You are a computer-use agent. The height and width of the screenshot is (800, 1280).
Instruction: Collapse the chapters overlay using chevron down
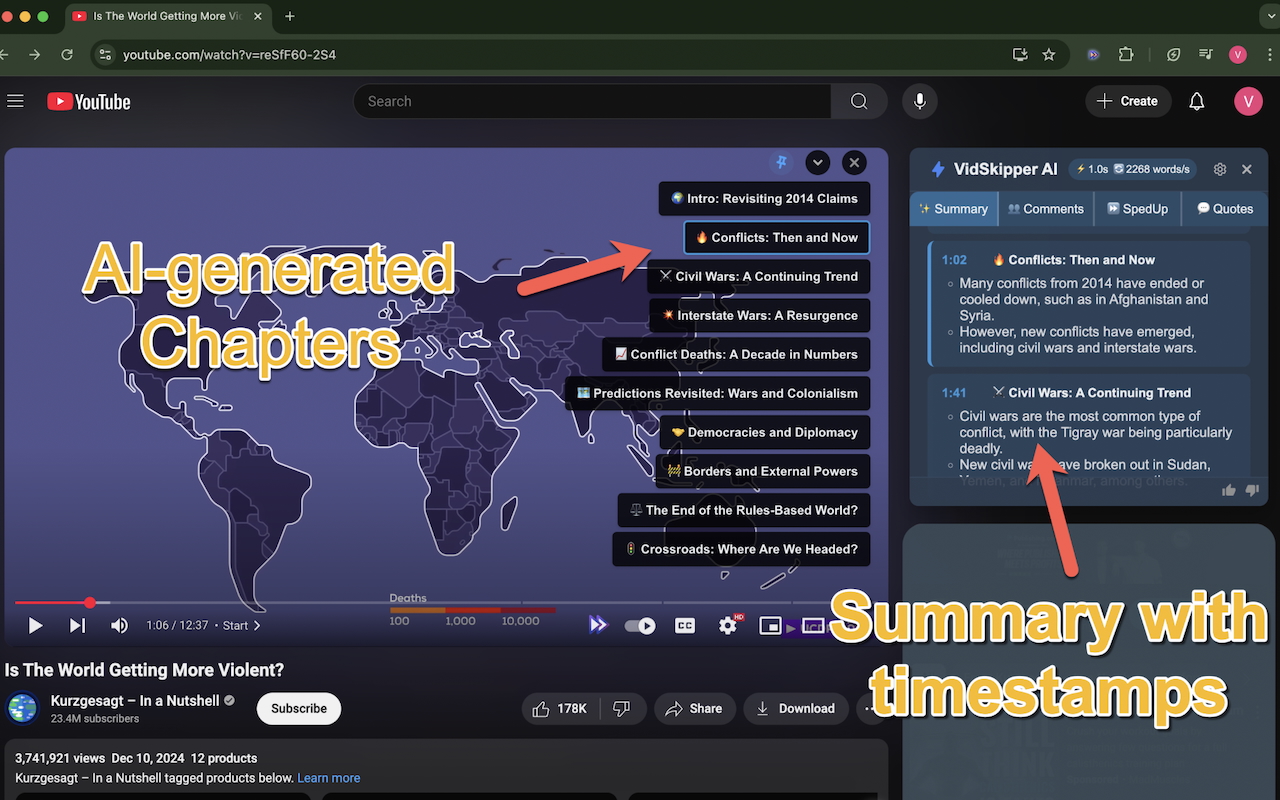[818, 162]
